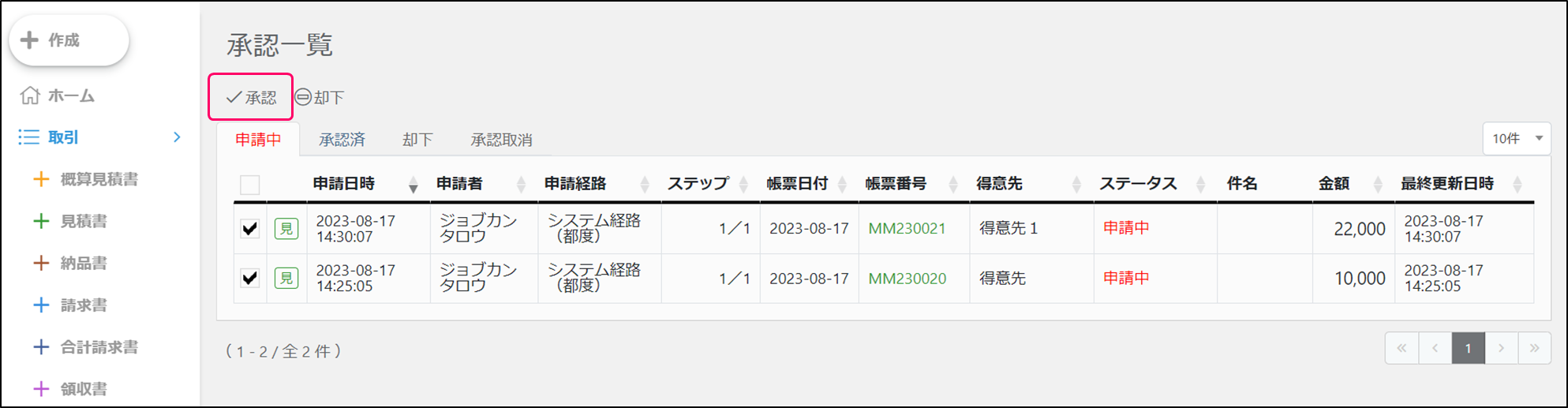Open the document link MM230021

(x=907, y=229)
